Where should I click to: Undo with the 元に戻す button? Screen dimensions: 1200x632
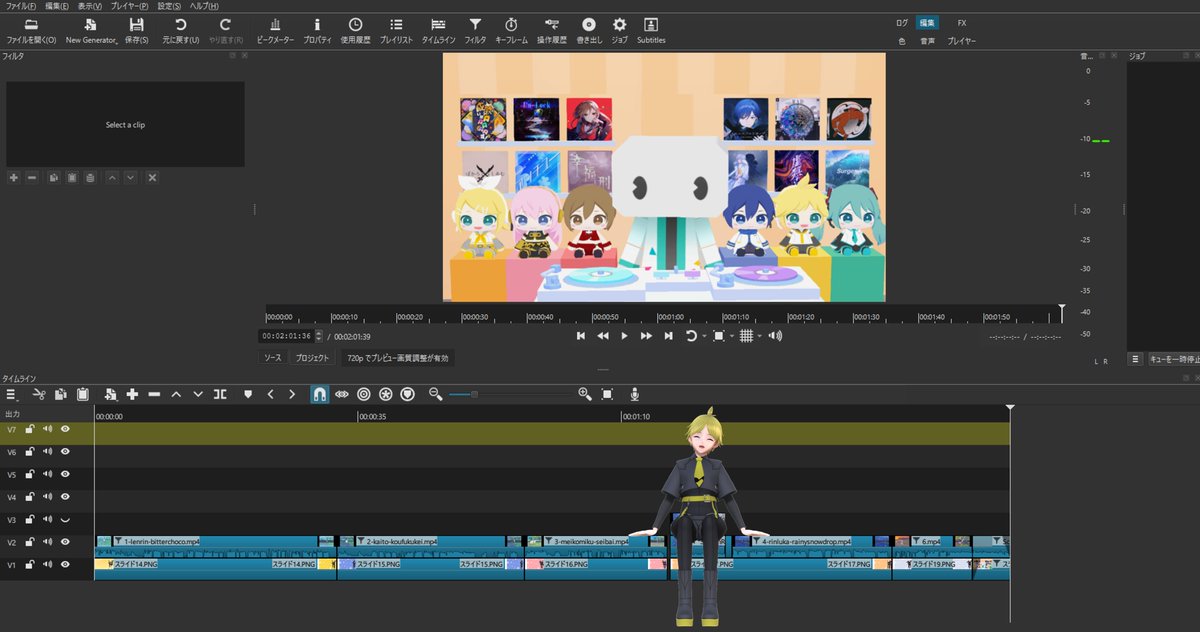(x=181, y=29)
